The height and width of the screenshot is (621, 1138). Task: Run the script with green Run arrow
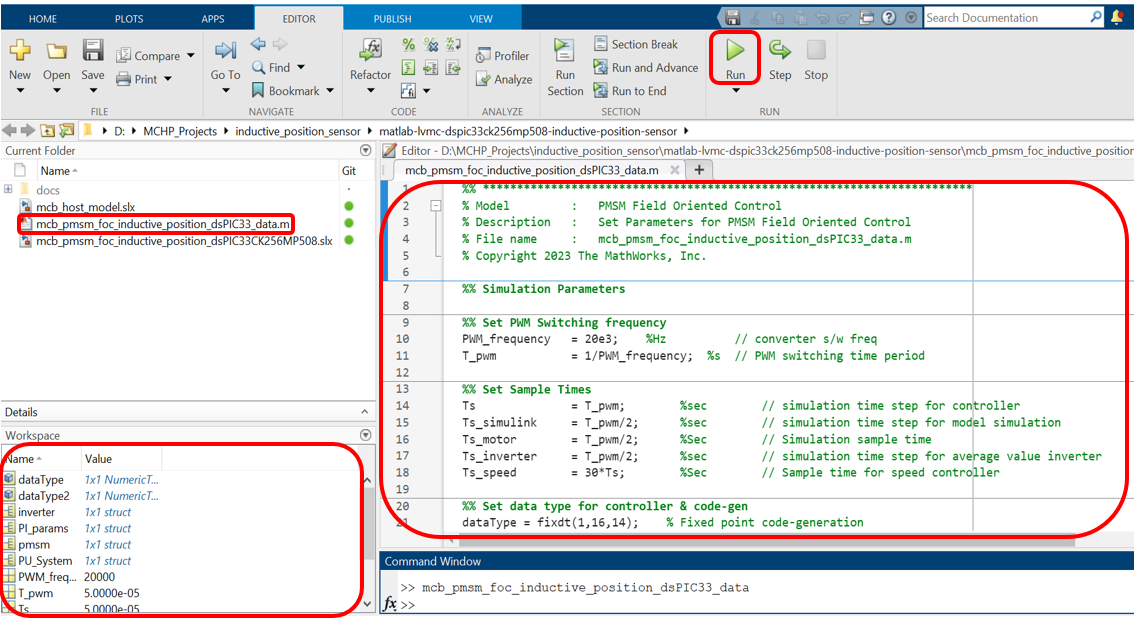coord(735,50)
